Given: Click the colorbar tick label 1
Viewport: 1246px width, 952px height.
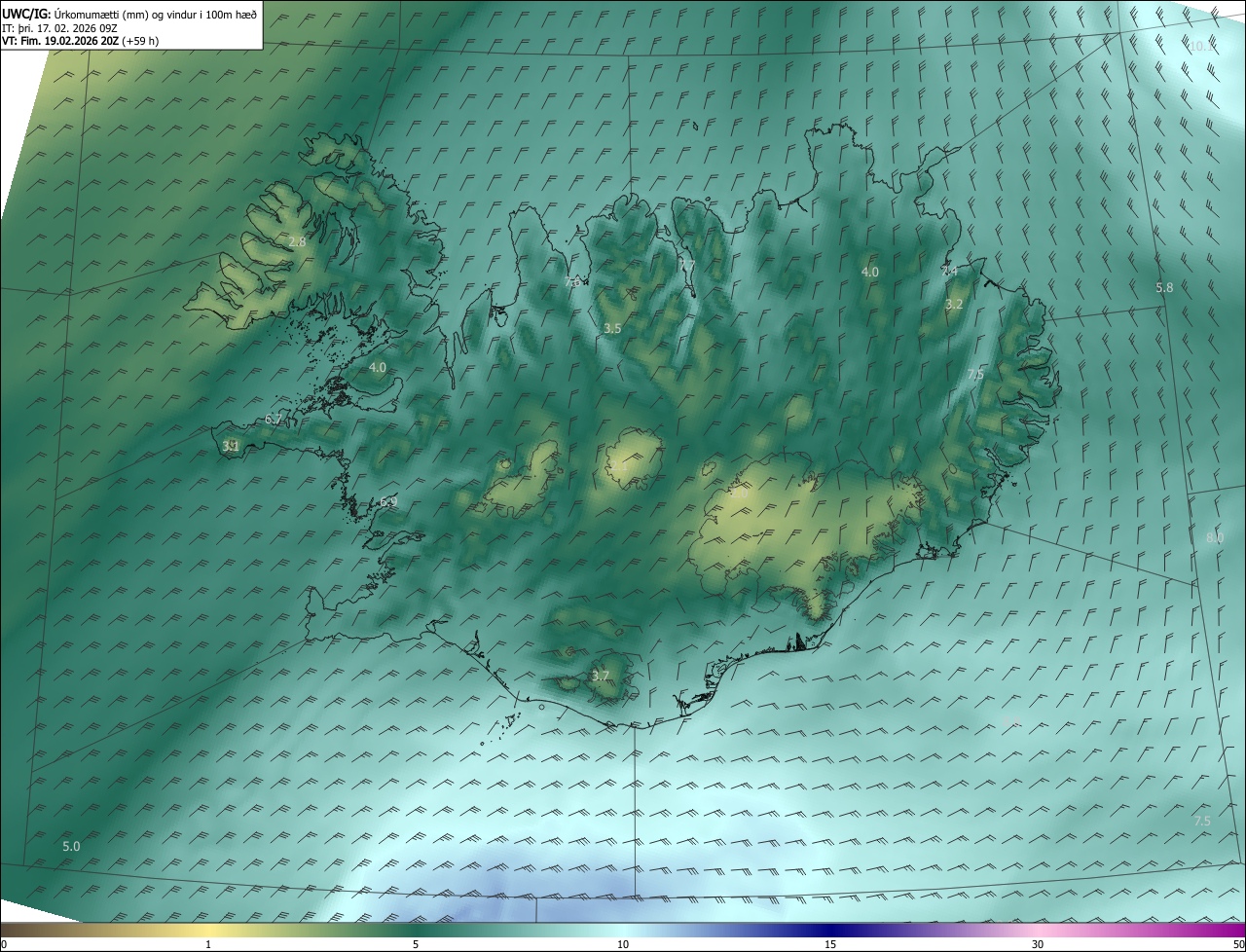Looking at the screenshot, I should click(208, 944).
